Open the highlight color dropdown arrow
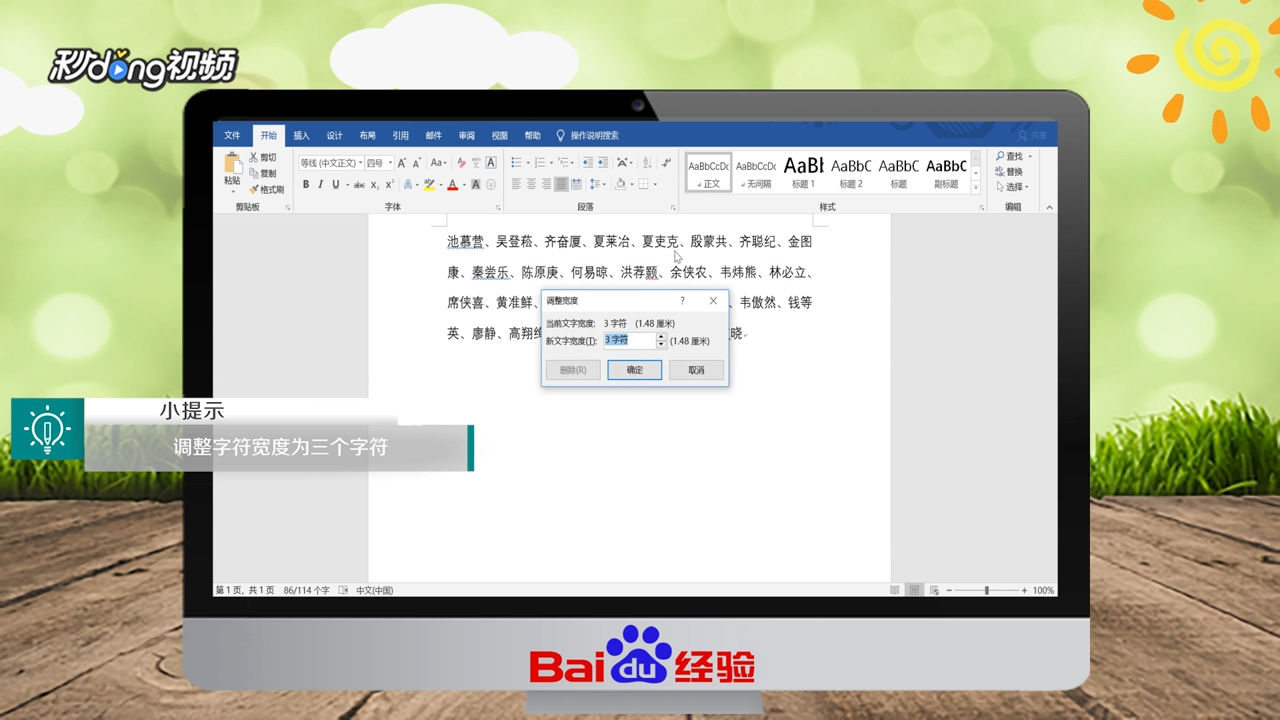The width and height of the screenshot is (1280, 720). pos(441,185)
